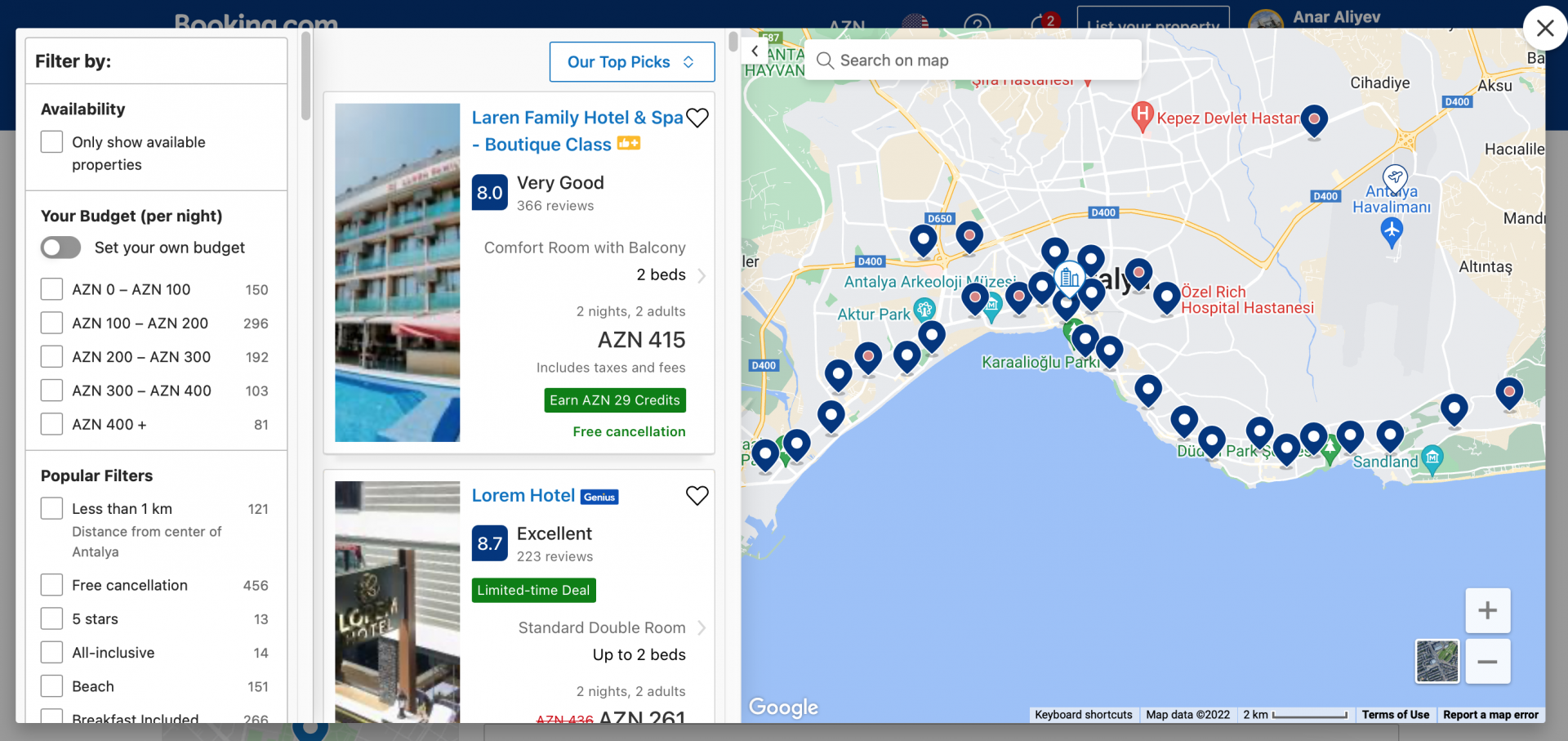Check AZN 400 + budget filter
The image size is (1568, 741).
click(51, 424)
